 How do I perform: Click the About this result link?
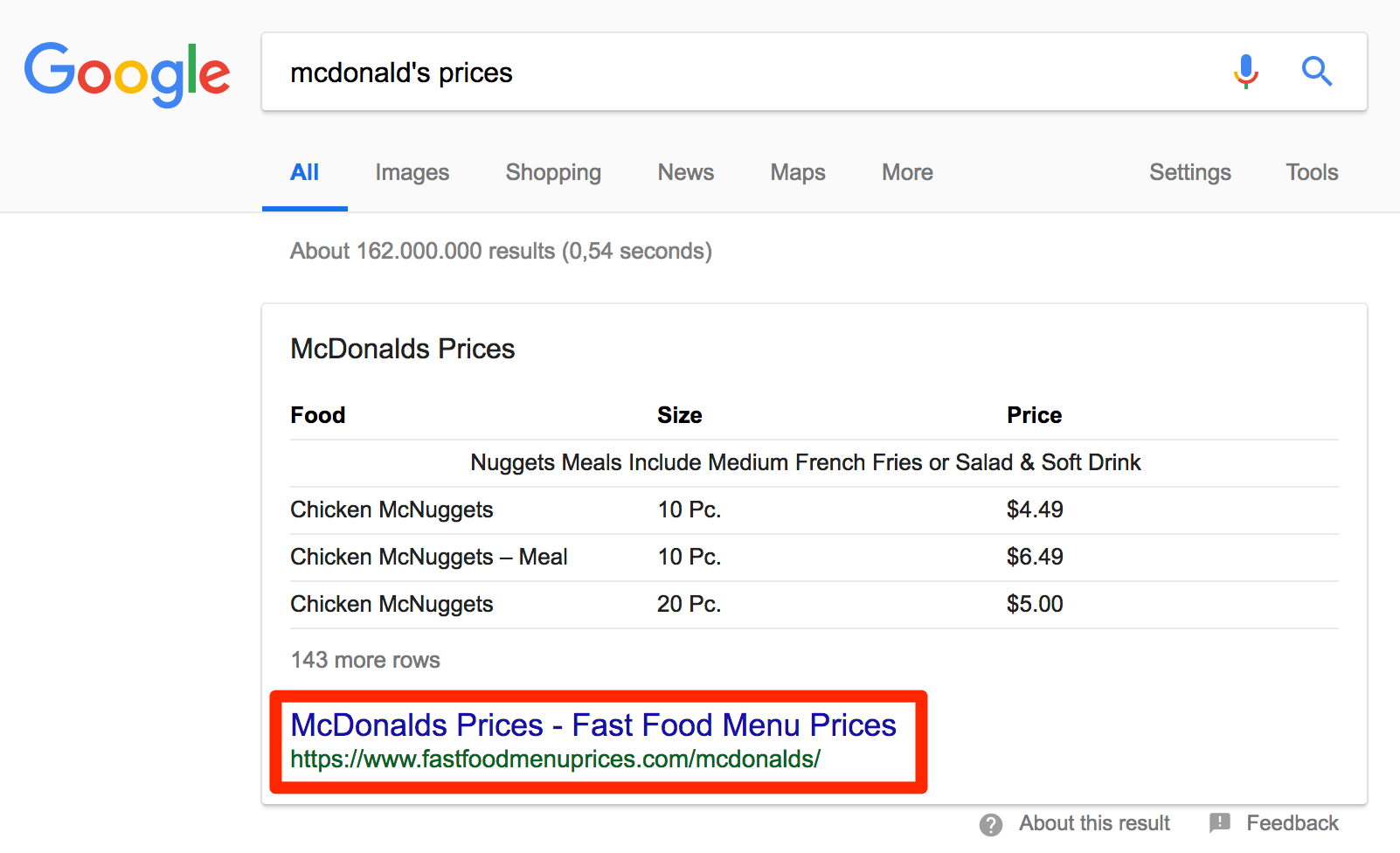tap(1094, 823)
